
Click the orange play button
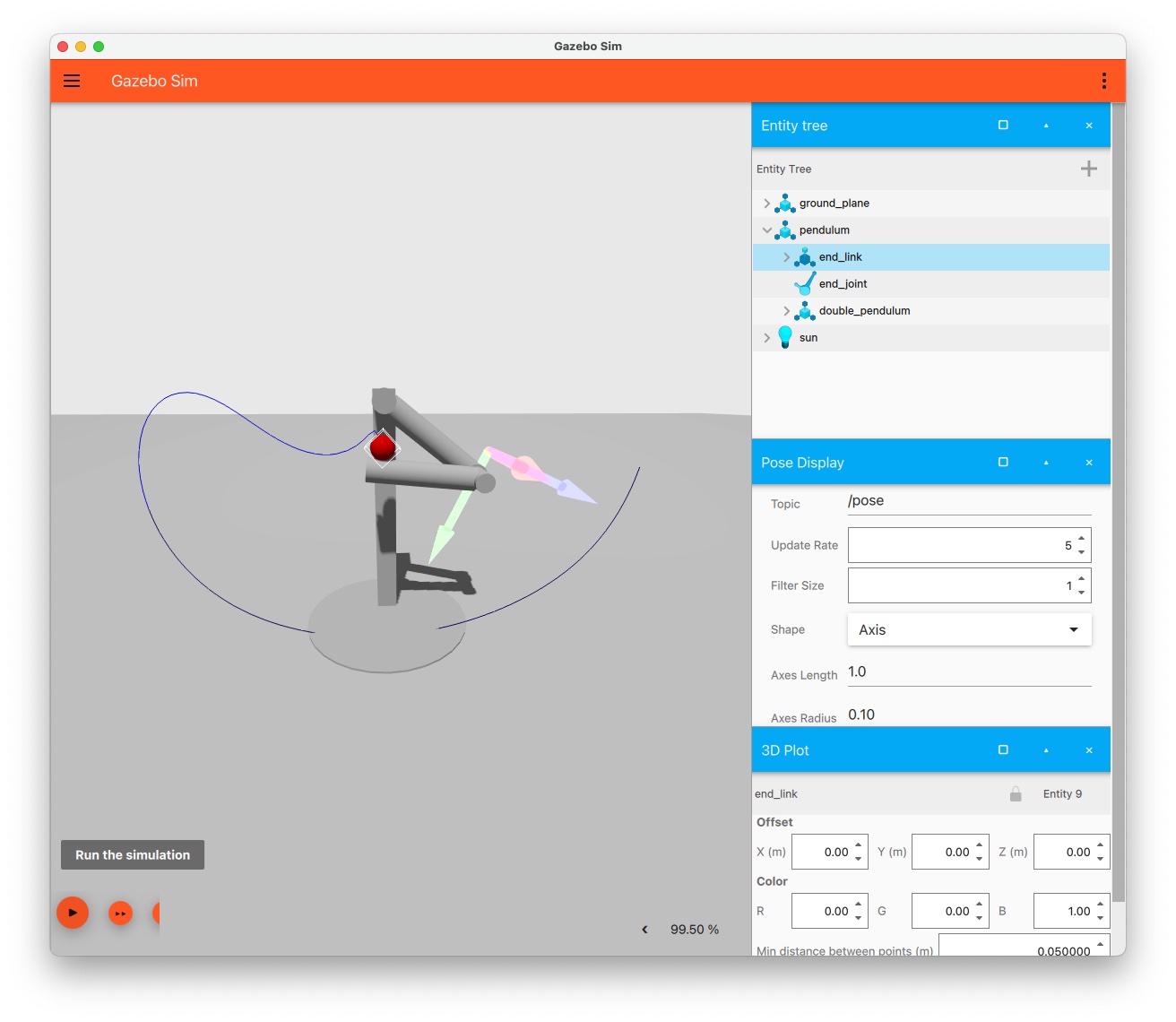click(73, 913)
